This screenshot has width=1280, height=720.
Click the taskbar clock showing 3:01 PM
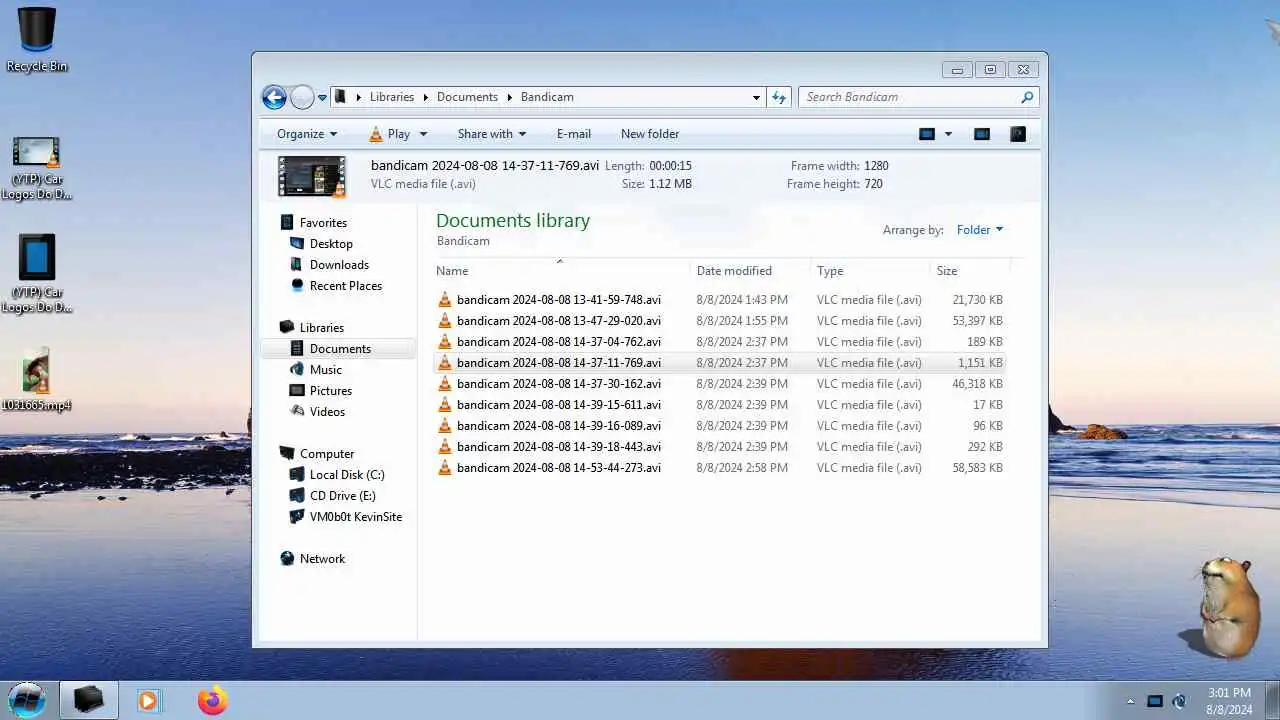point(1229,700)
